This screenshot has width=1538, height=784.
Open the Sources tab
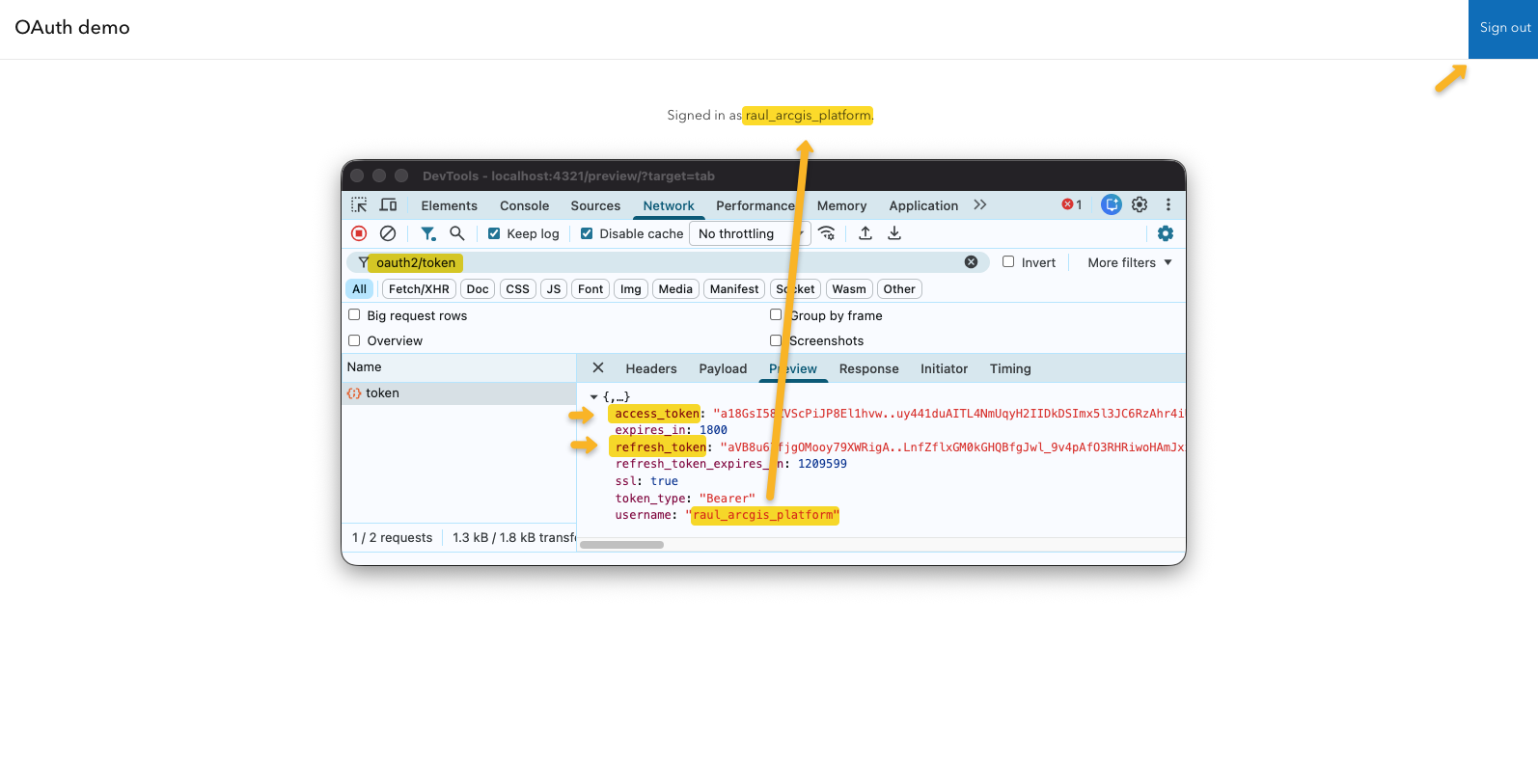tap(595, 205)
